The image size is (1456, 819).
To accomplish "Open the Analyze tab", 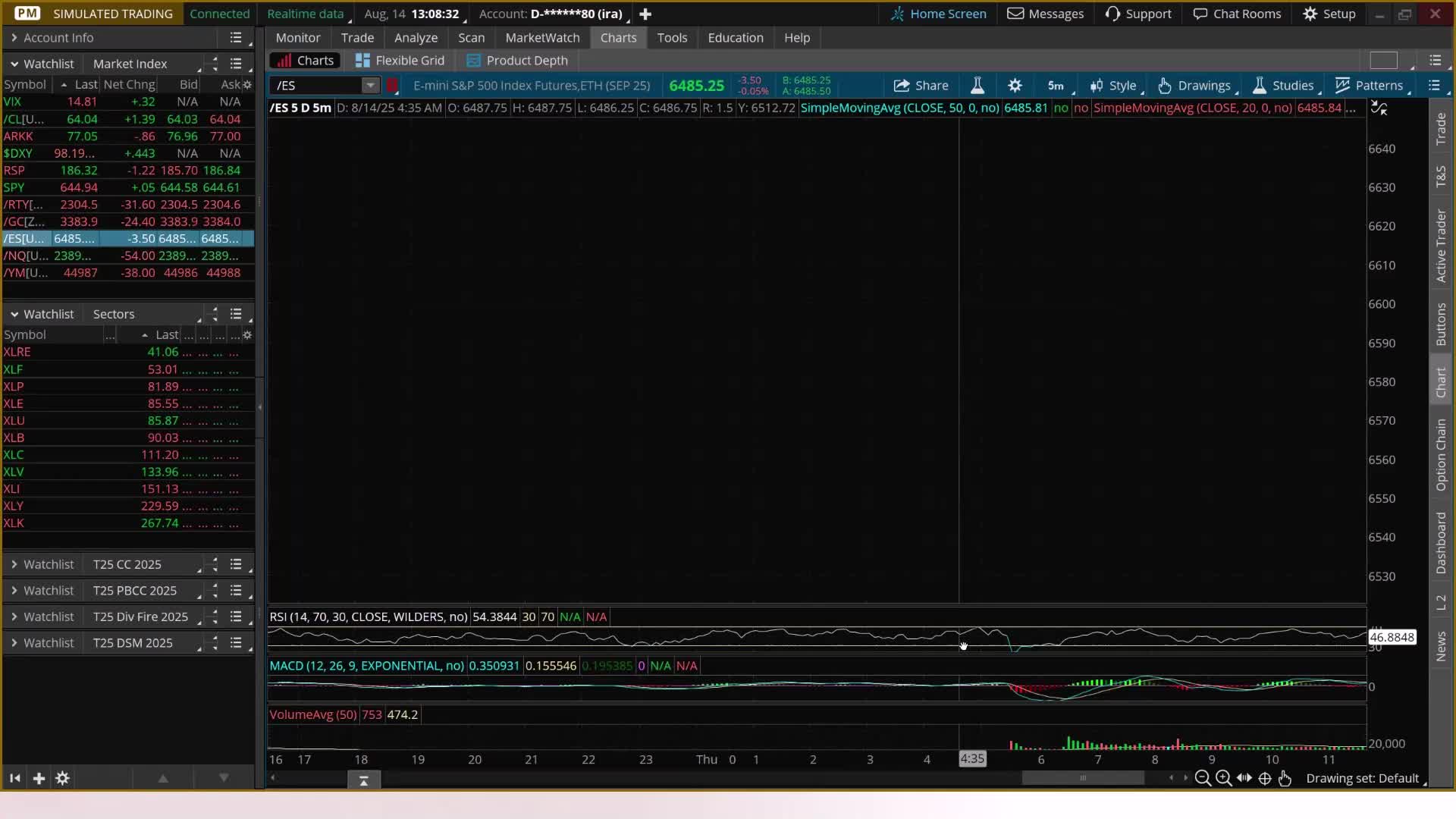I will pos(416,37).
